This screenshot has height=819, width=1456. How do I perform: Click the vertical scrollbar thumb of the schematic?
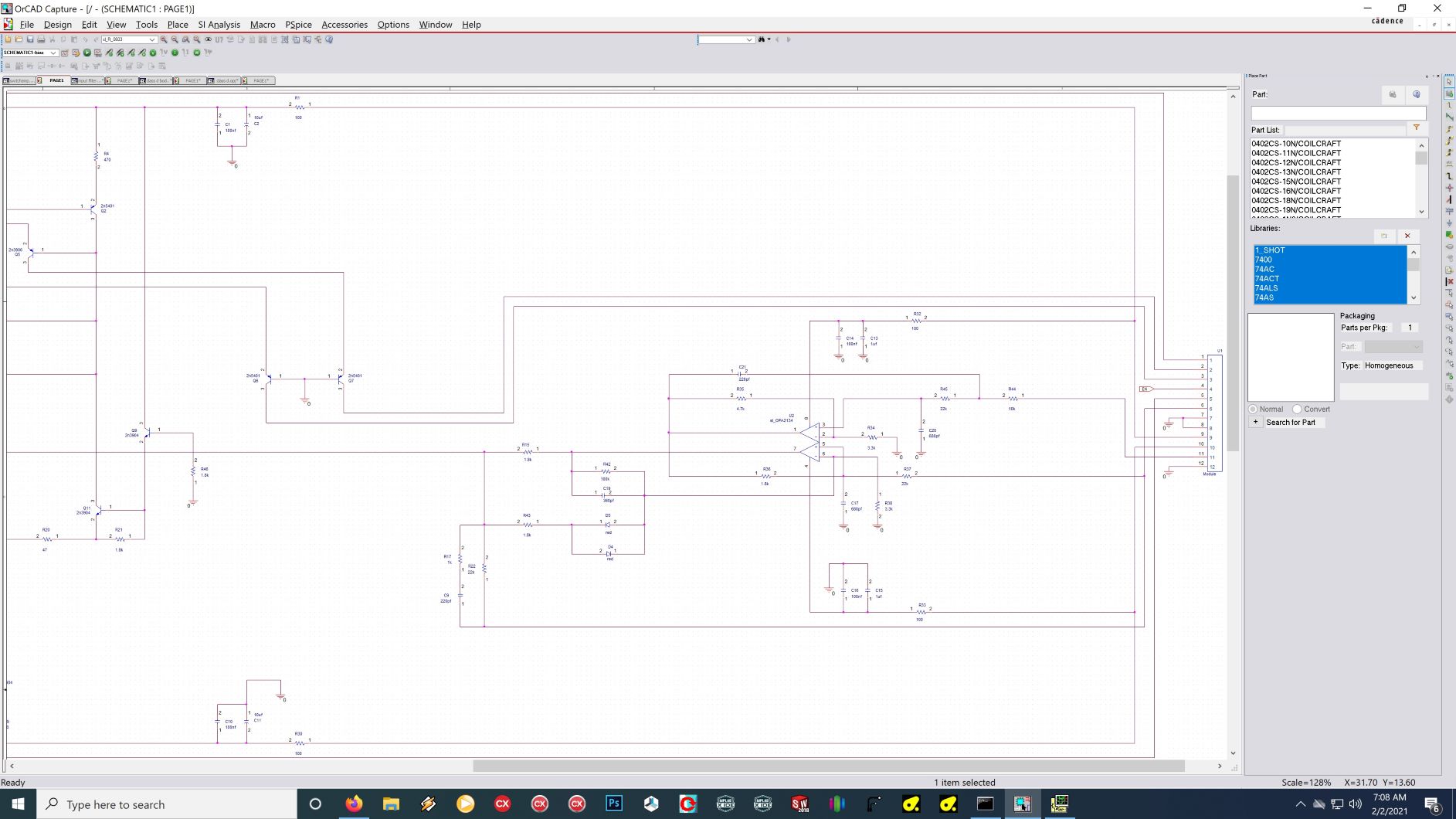(x=1233, y=313)
